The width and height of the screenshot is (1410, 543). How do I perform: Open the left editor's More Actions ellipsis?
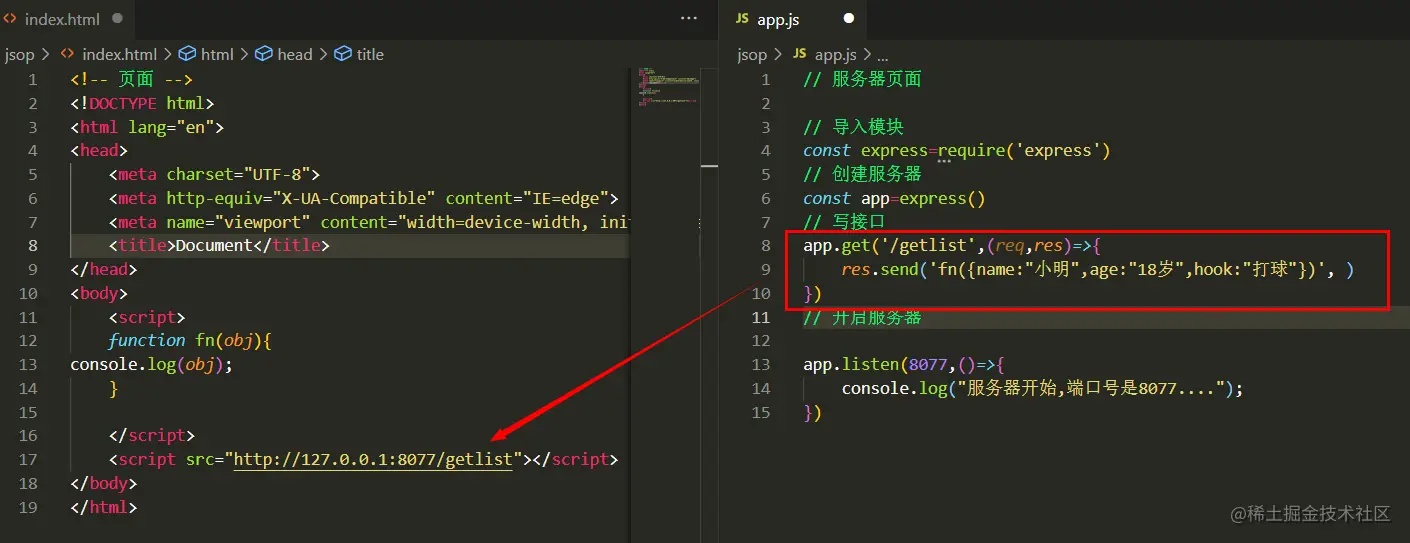(689, 18)
